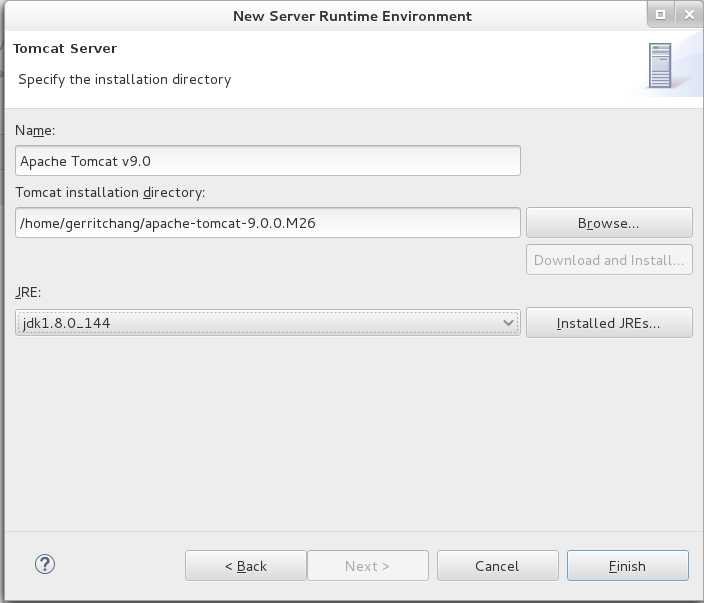Screen dimensions: 704x603
Task: Open the help question mark icon
Action: (45, 564)
